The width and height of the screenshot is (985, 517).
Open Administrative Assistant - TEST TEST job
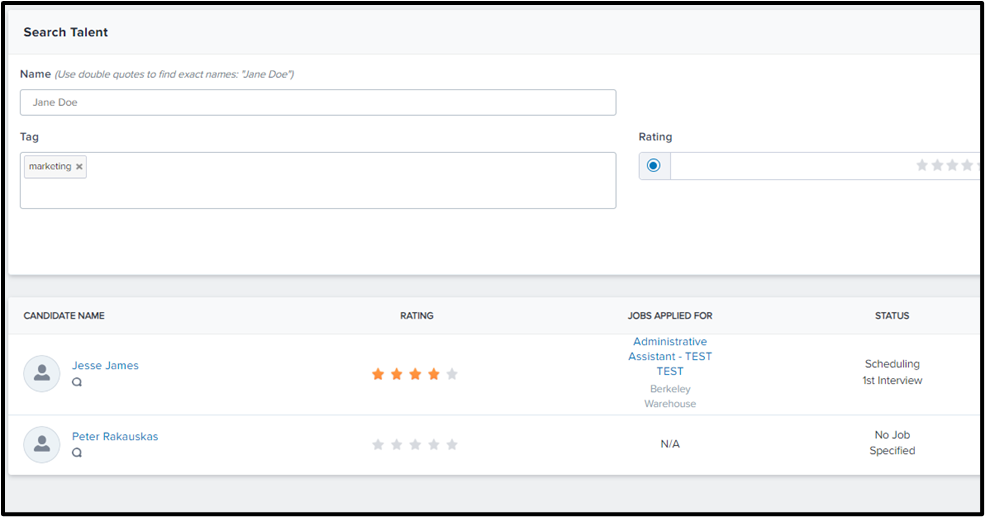click(x=669, y=356)
